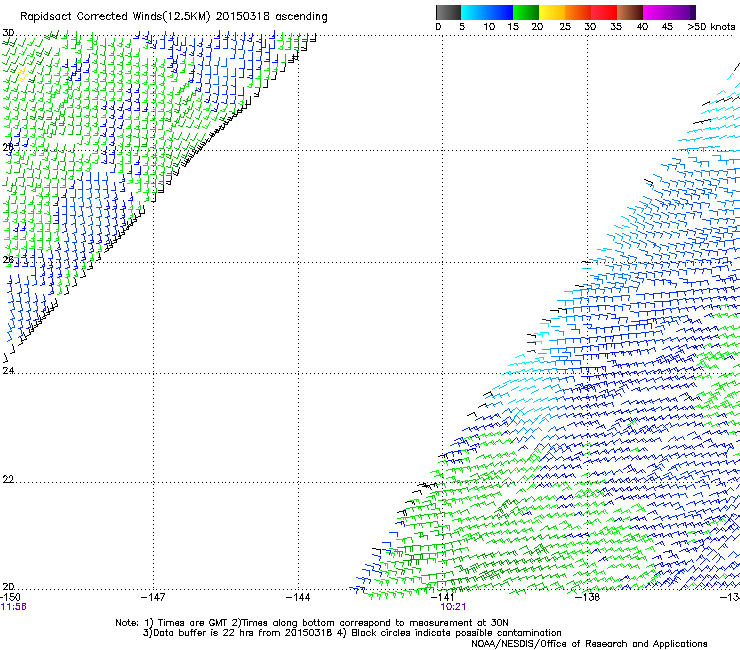Click the yellow 20-25 knots legend color
740x650 pixels.
click(552, 12)
